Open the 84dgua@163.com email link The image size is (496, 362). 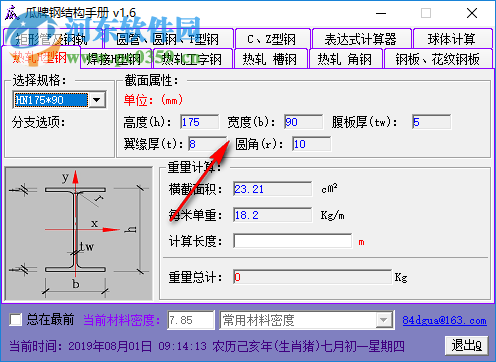[444, 320]
